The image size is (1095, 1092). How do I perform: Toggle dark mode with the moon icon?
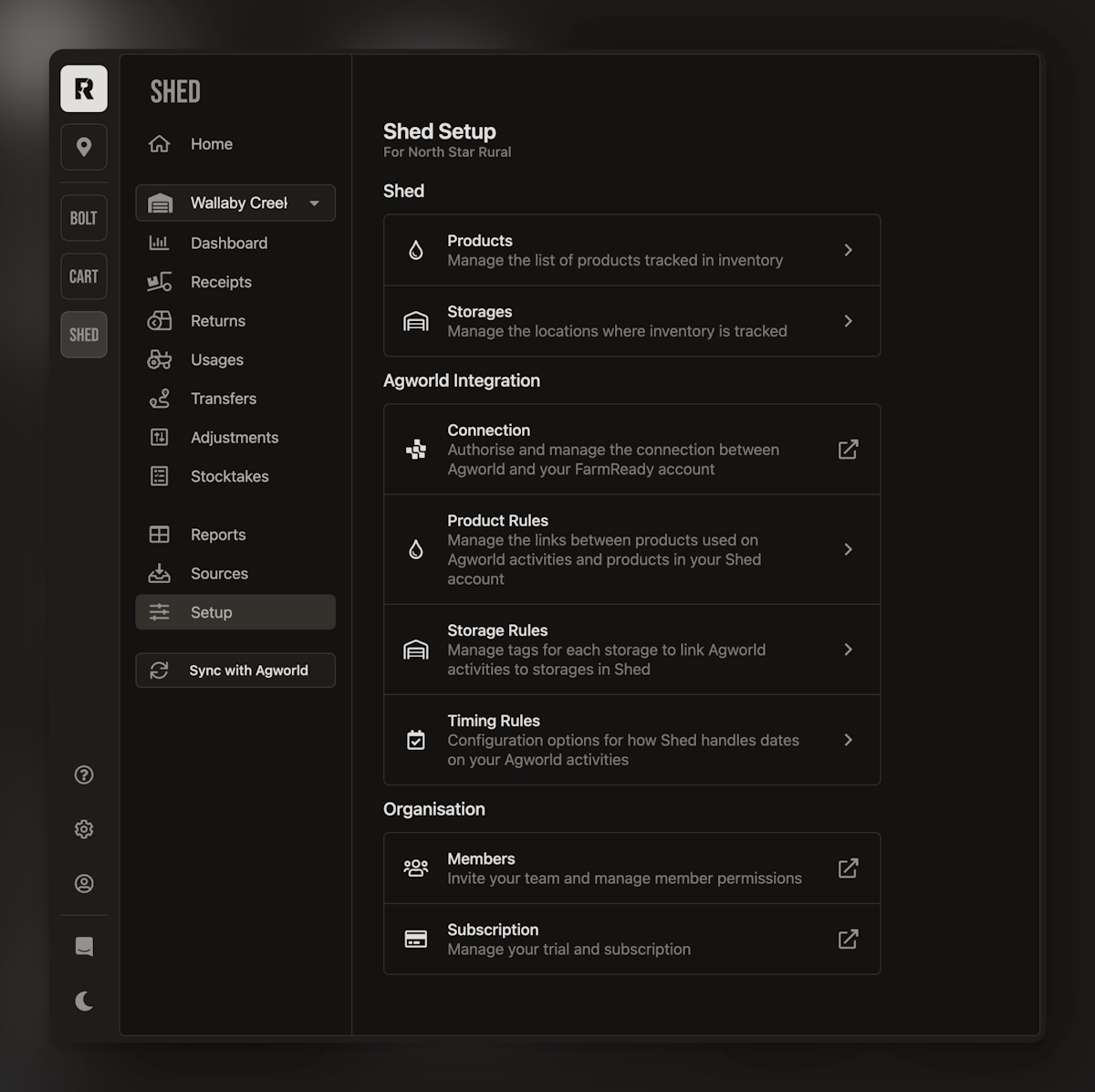coord(84,1001)
